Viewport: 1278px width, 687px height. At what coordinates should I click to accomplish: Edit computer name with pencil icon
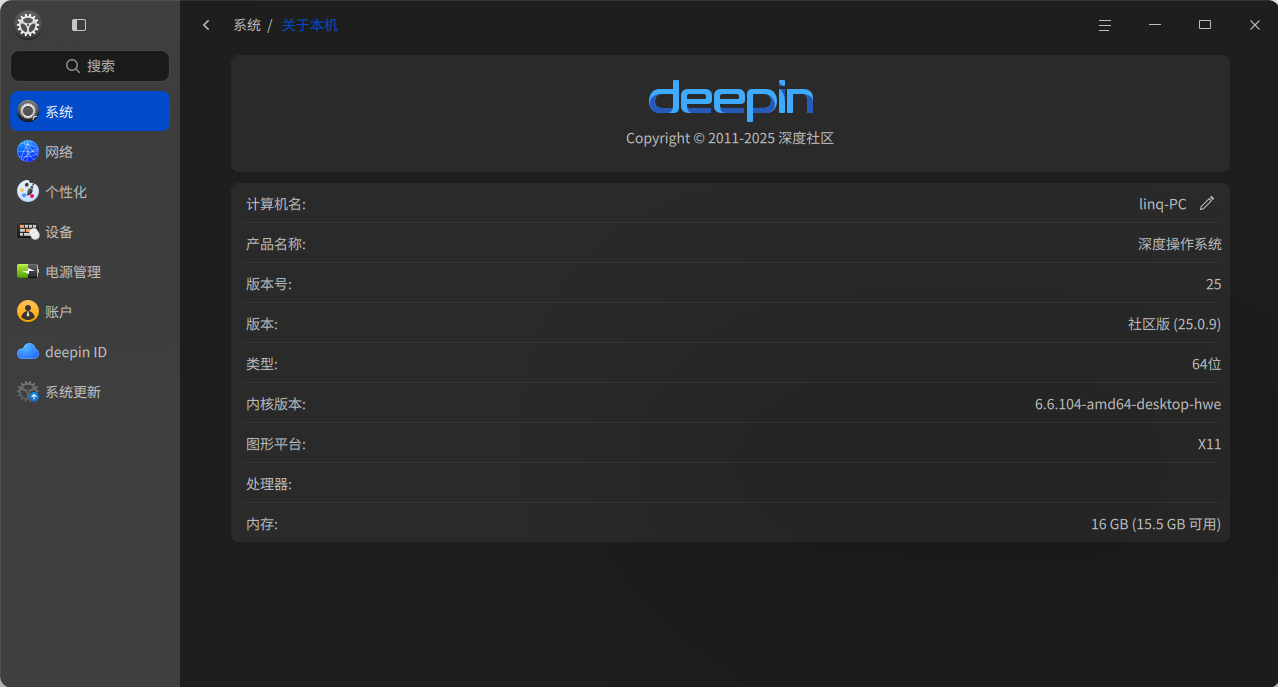coord(1207,203)
